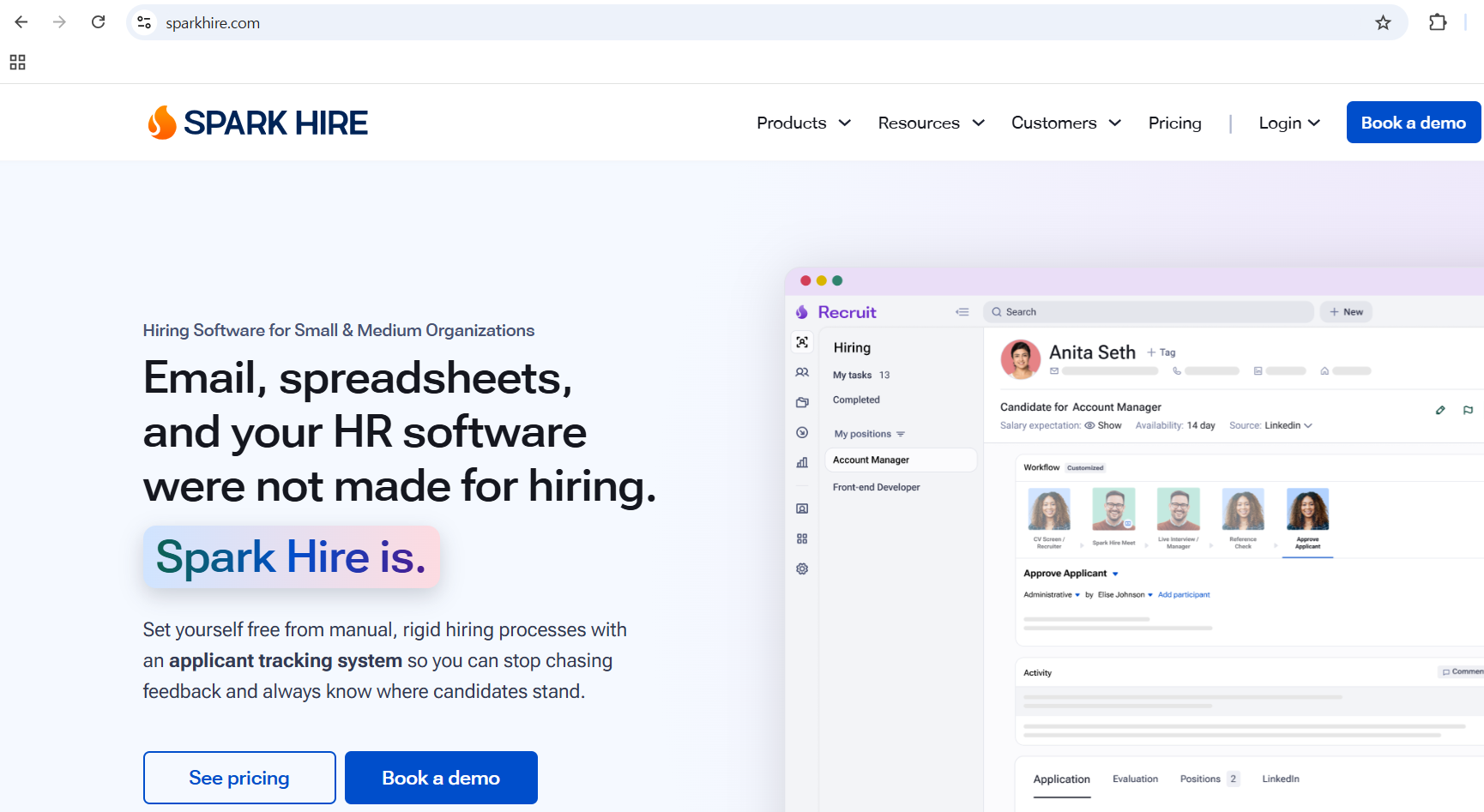This screenshot has height=812, width=1484.
Task: Click the Add participant link
Action: 1184,595
